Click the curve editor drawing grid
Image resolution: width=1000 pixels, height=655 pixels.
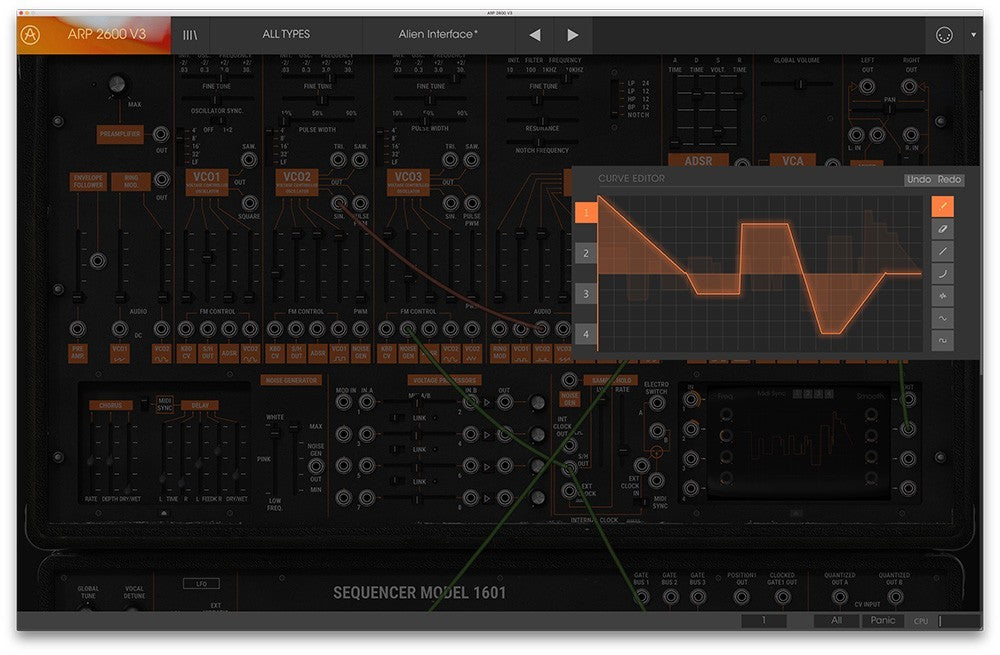pos(760,274)
